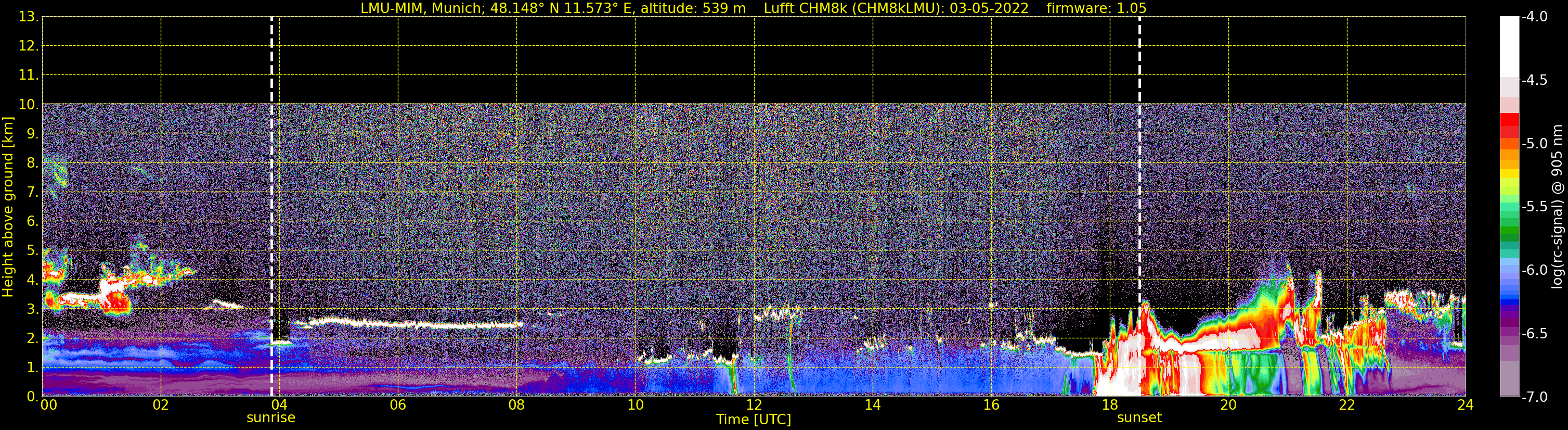Click the white dashed sunrise line
The width and height of the screenshot is (1568, 430).
tap(271, 206)
